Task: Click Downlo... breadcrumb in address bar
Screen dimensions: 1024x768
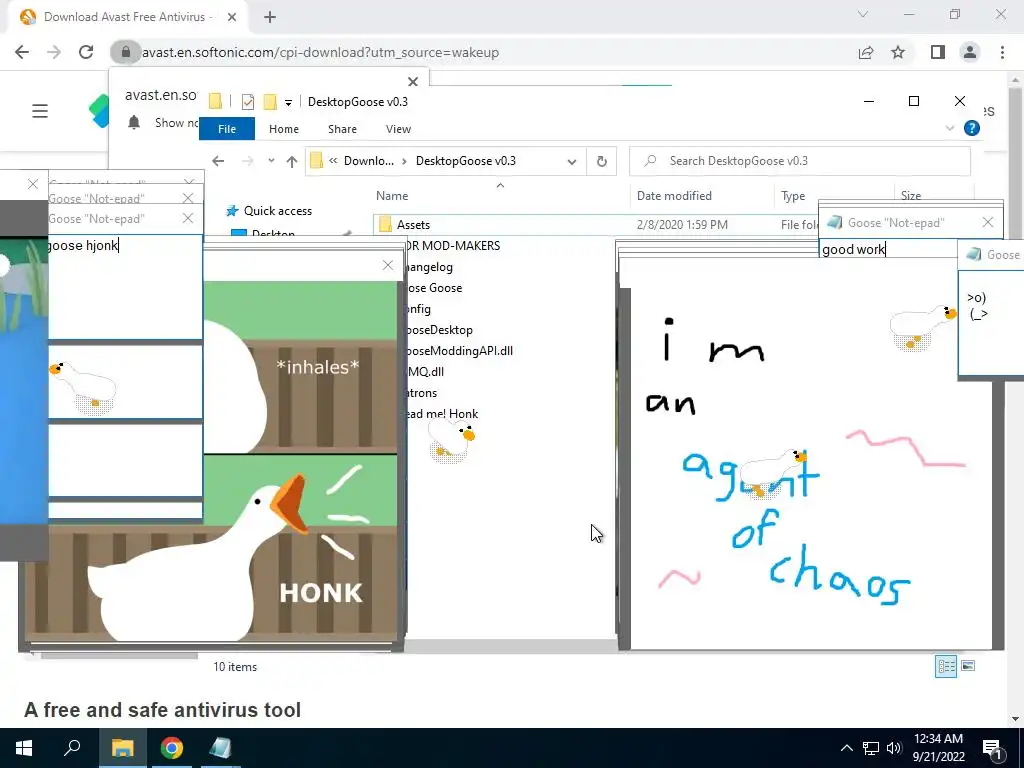Action: pos(369,161)
